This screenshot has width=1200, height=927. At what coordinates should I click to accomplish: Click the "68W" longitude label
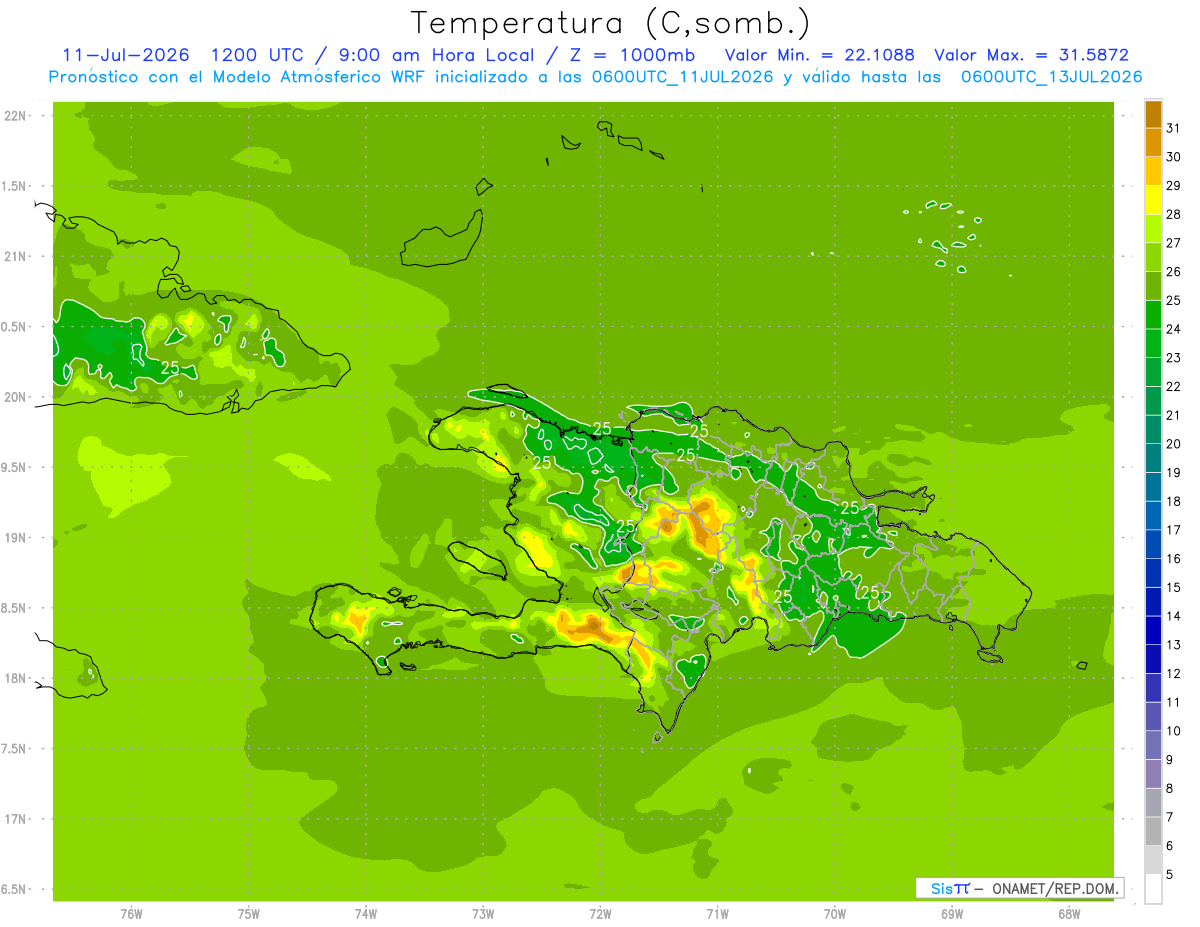pyautogui.click(x=1068, y=914)
